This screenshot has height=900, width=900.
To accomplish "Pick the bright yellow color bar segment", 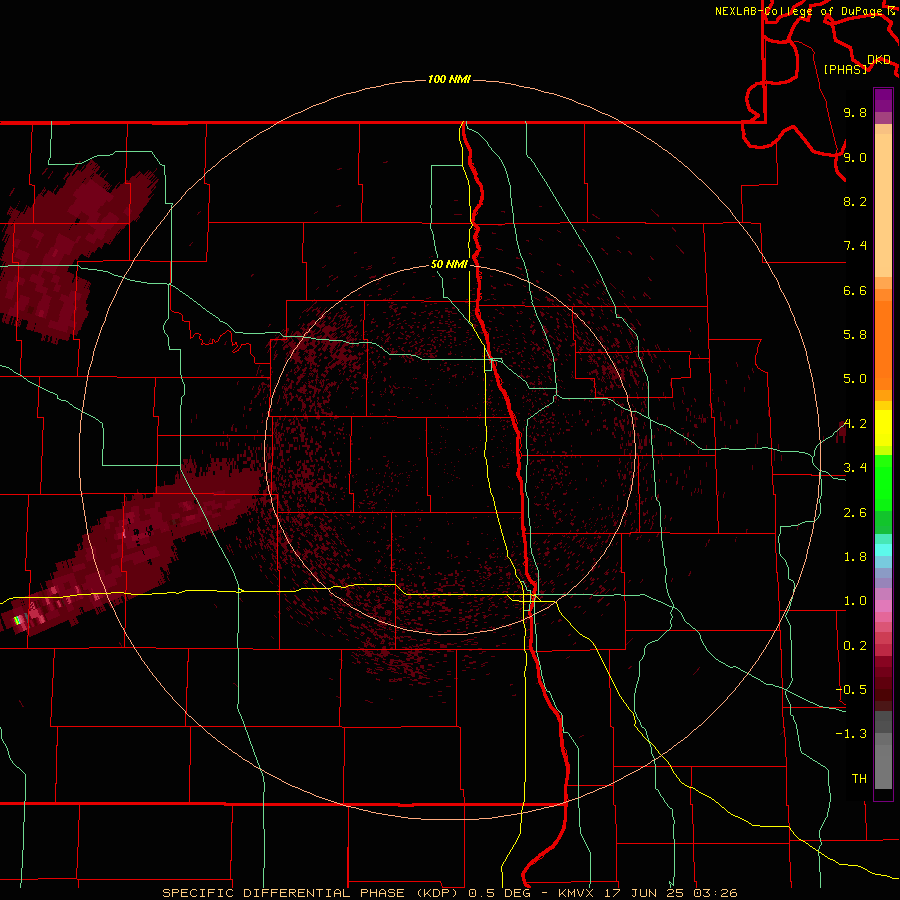I will point(883,428).
